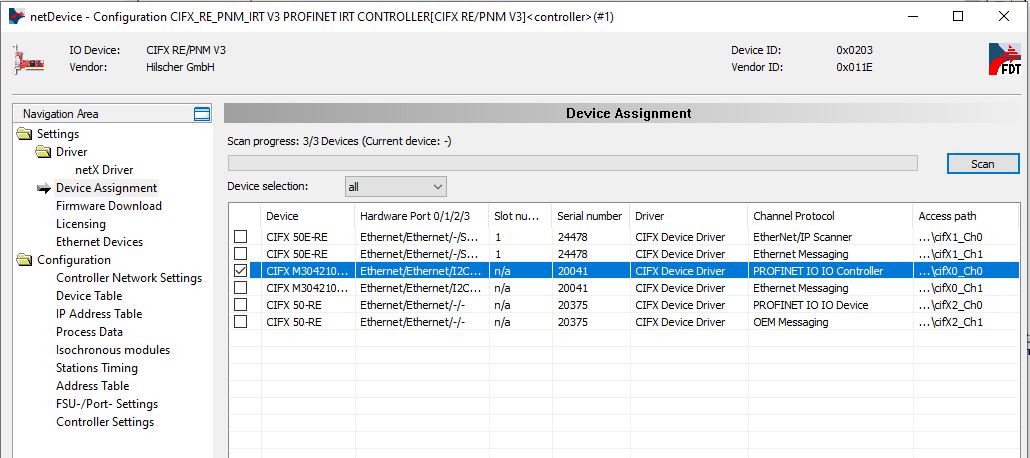Open Licensing page
1030x458 pixels.
point(81,224)
